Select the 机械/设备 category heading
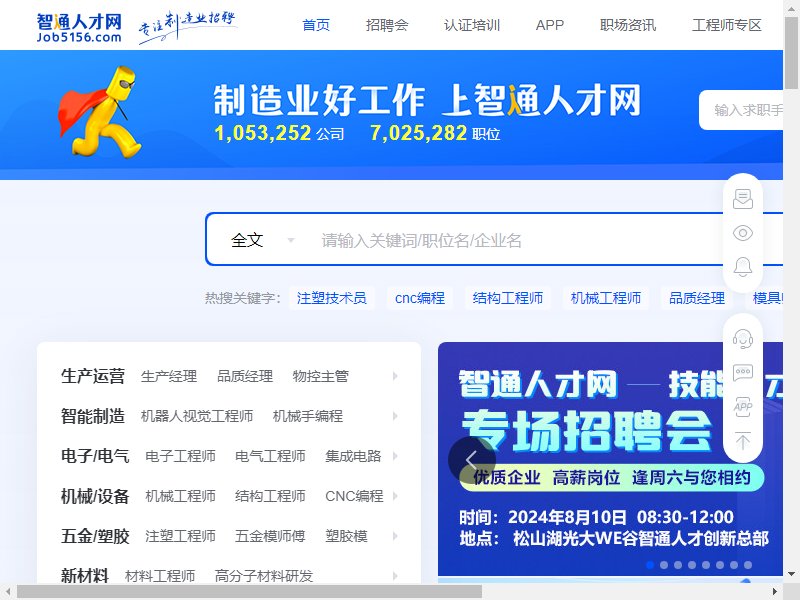Viewport: 800px width, 600px height. point(95,496)
